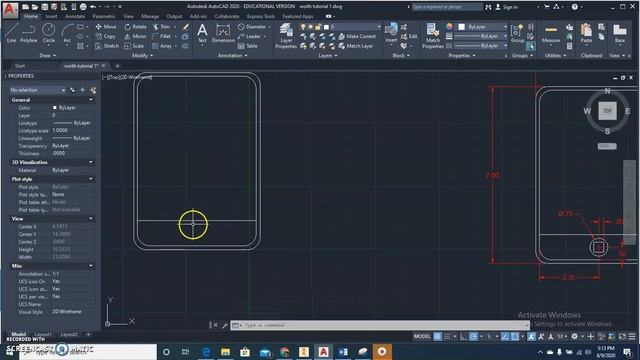The height and width of the screenshot is (360, 640).
Task: Activate the Fillet command
Action: pyautogui.click(x=162, y=36)
